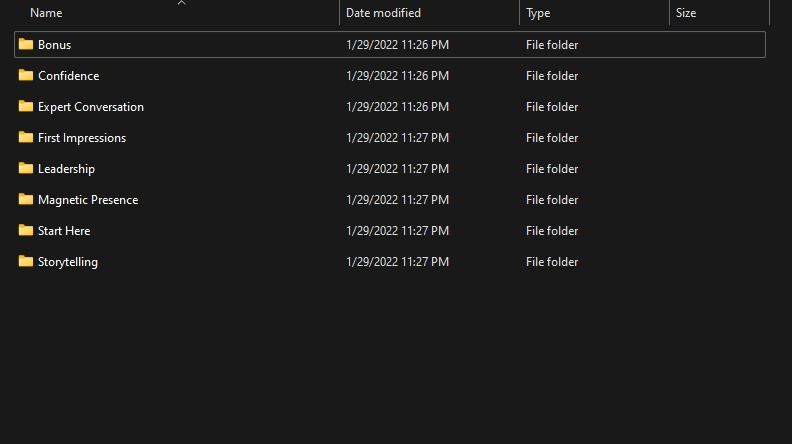Click the Leadership folder icon
The image size is (792, 444).
26,168
